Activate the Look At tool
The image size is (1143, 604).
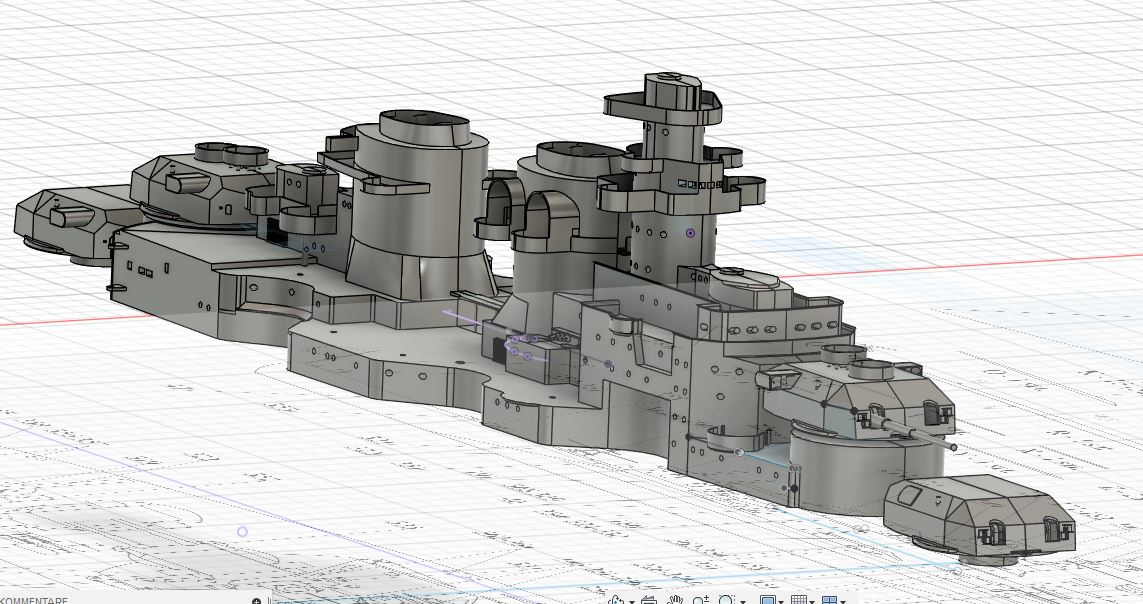point(649,600)
